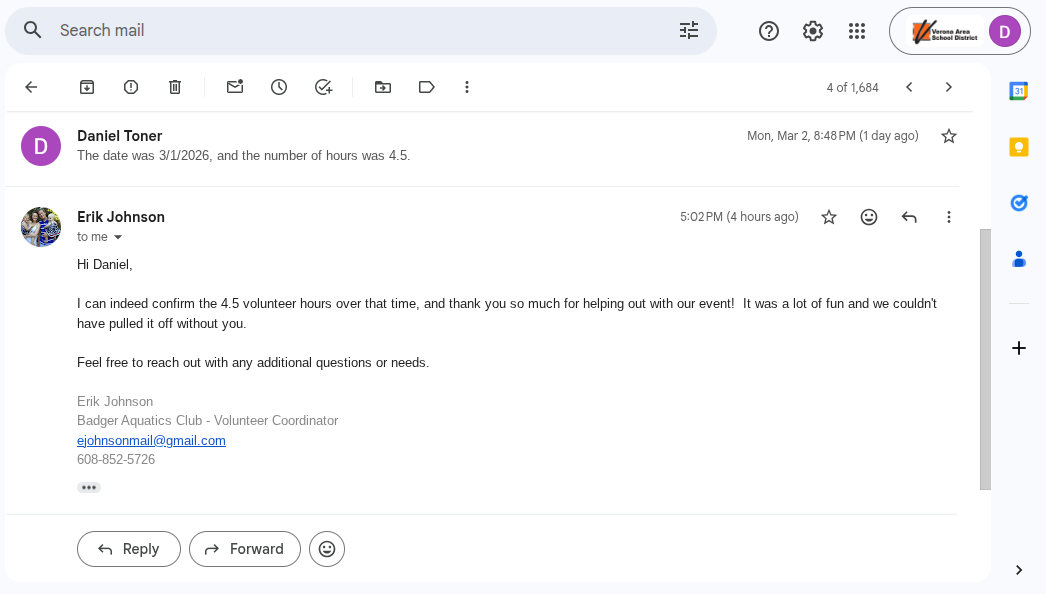Viewport: 1046px width, 594px height.
Task: Click the Reply button
Action: [129, 549]
